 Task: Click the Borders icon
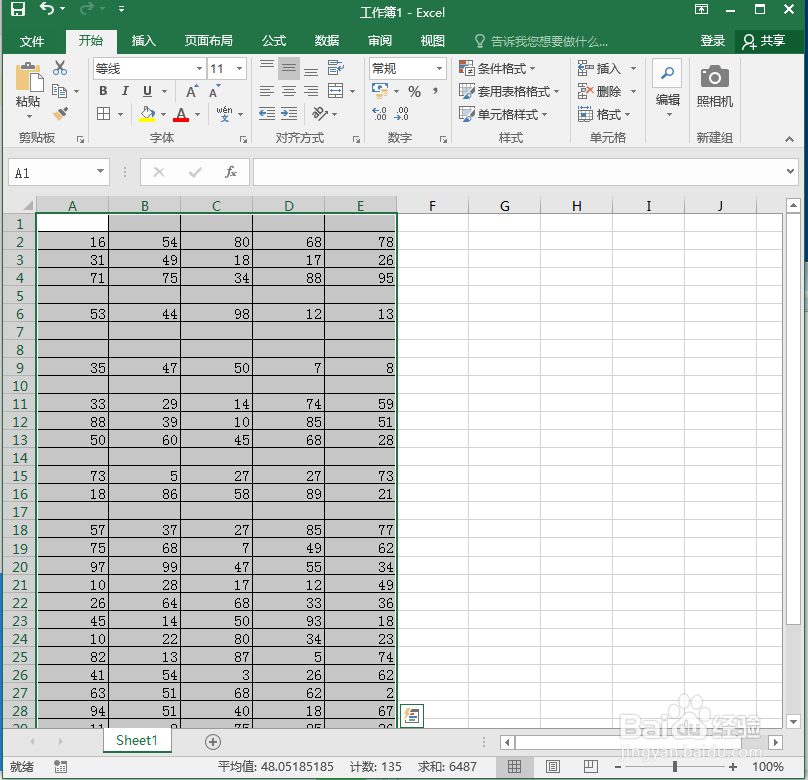point(104,114)
